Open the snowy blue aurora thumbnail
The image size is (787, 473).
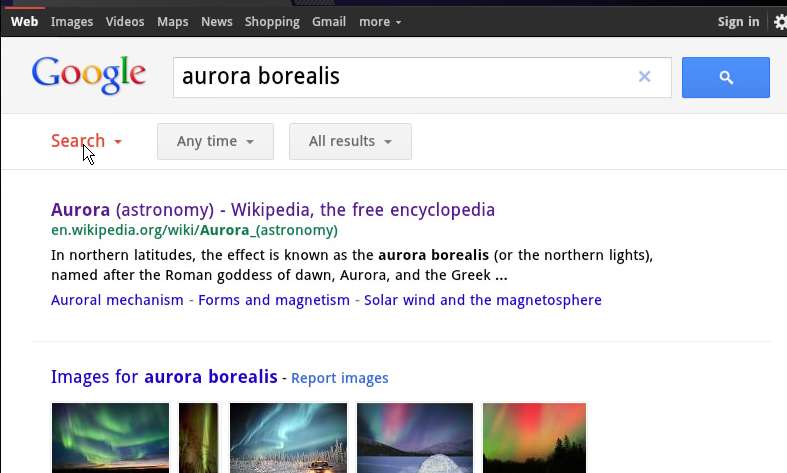coord(288,438)
